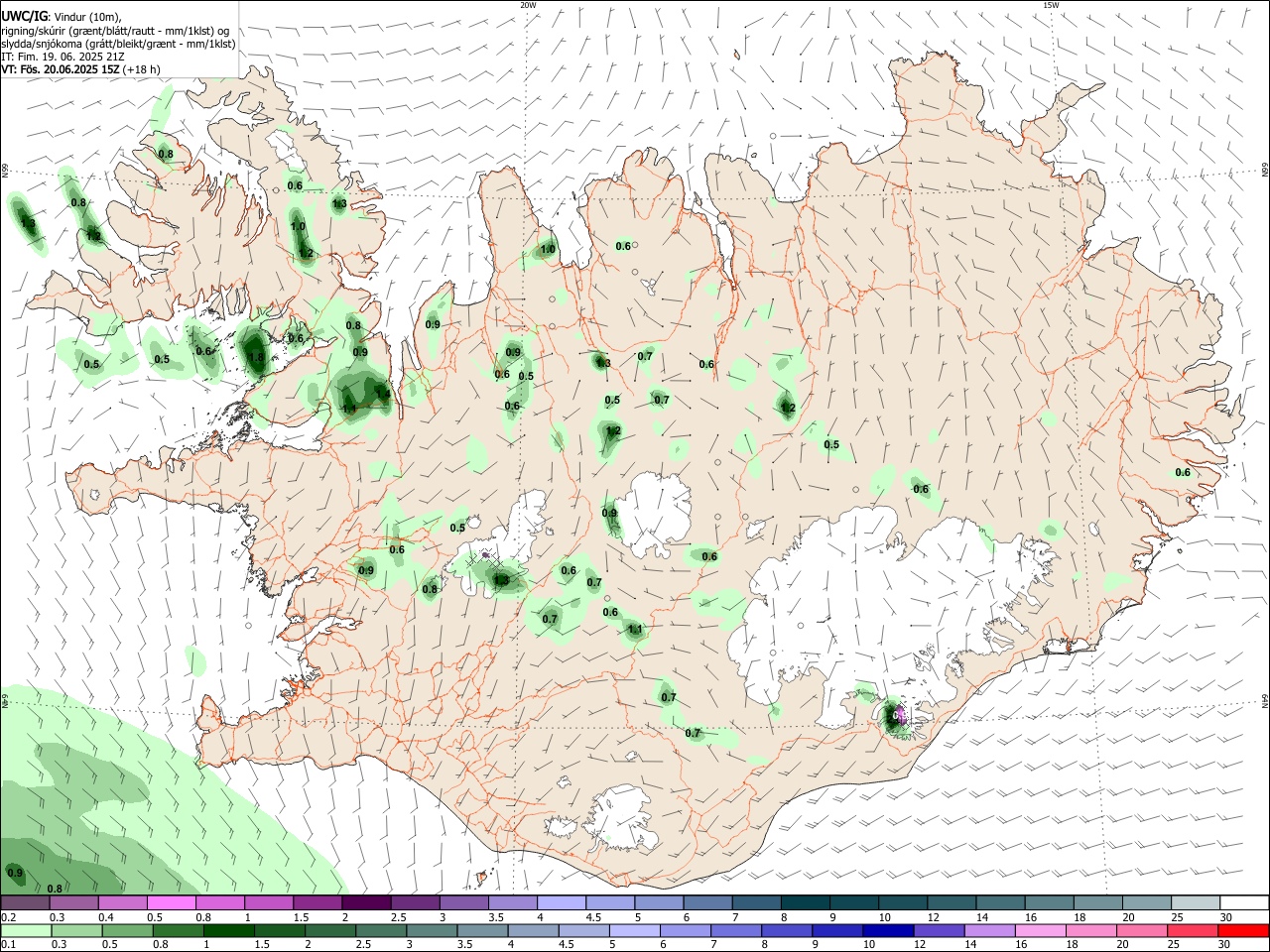Pick the 25 coral-red swatch, lower legend row
This screenshot has height=952, width=1270.
[x=1194, y=931]
